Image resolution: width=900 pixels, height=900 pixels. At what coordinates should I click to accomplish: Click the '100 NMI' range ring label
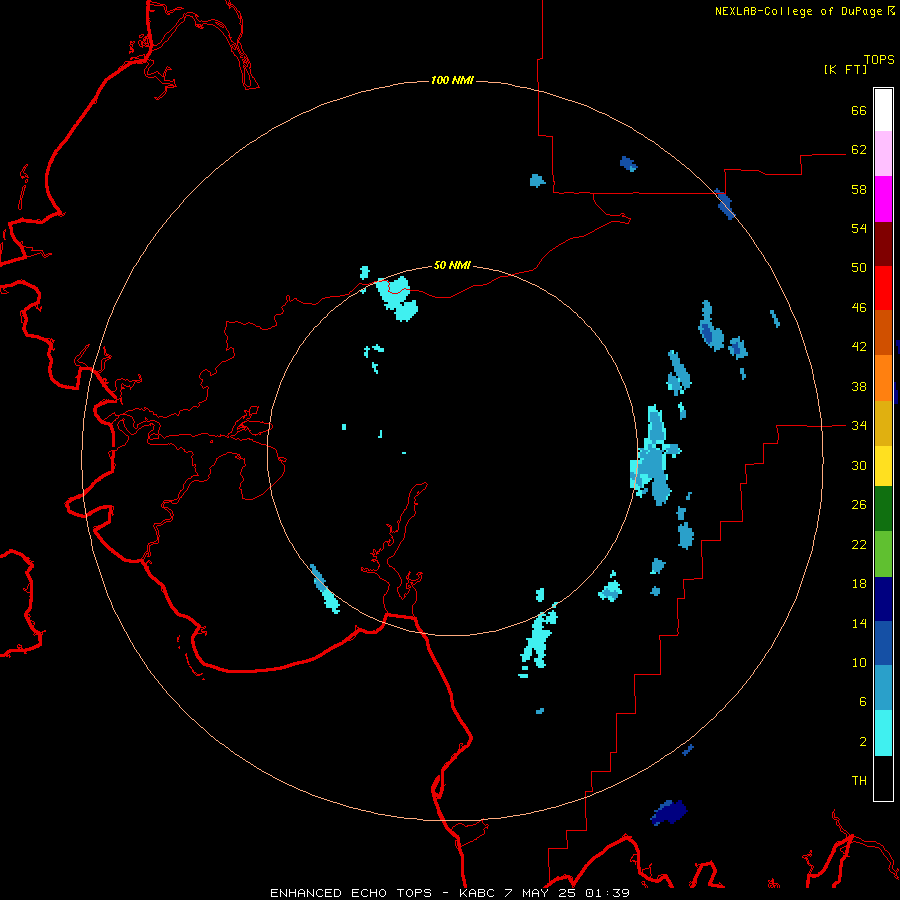coord(452,80)
